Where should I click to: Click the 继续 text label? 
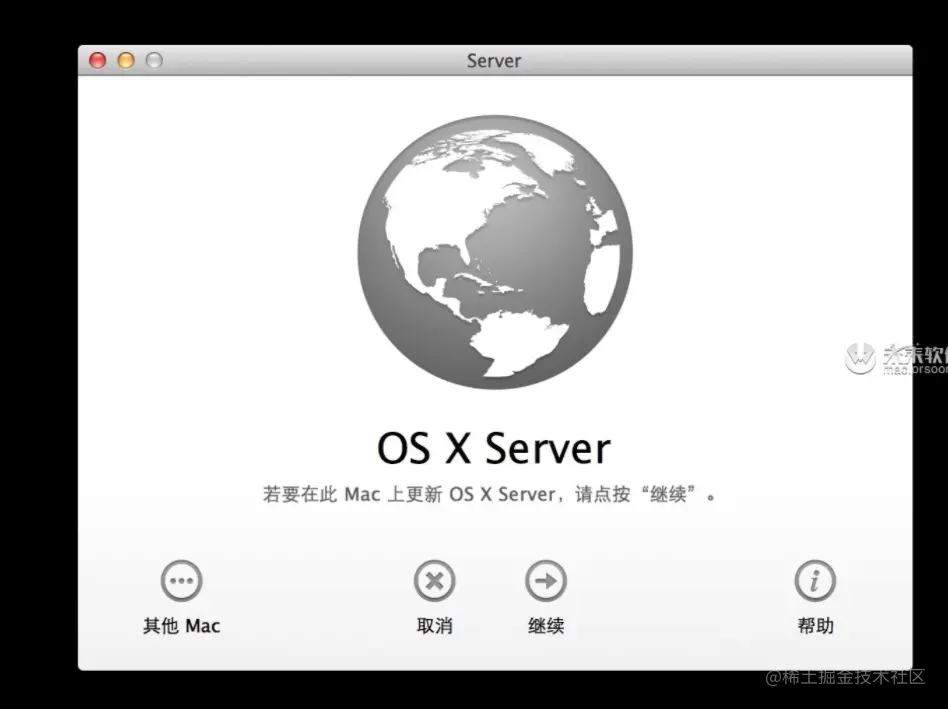[x=545, y=626]
